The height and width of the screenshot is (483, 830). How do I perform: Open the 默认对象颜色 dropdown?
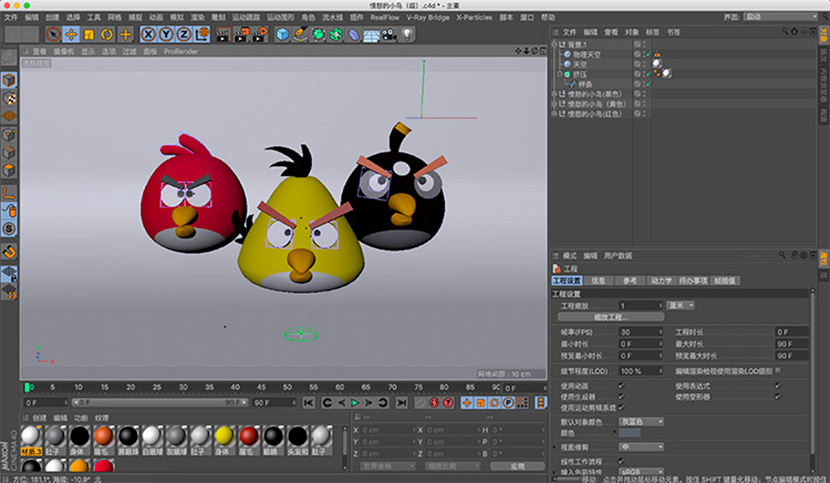tap(642, 421)
